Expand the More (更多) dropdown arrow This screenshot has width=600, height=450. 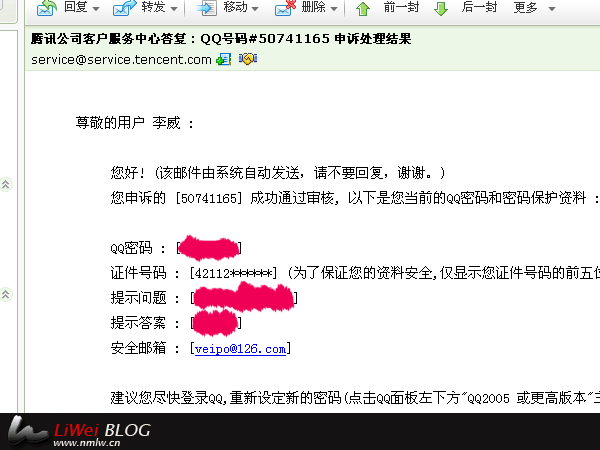point(551,8)
